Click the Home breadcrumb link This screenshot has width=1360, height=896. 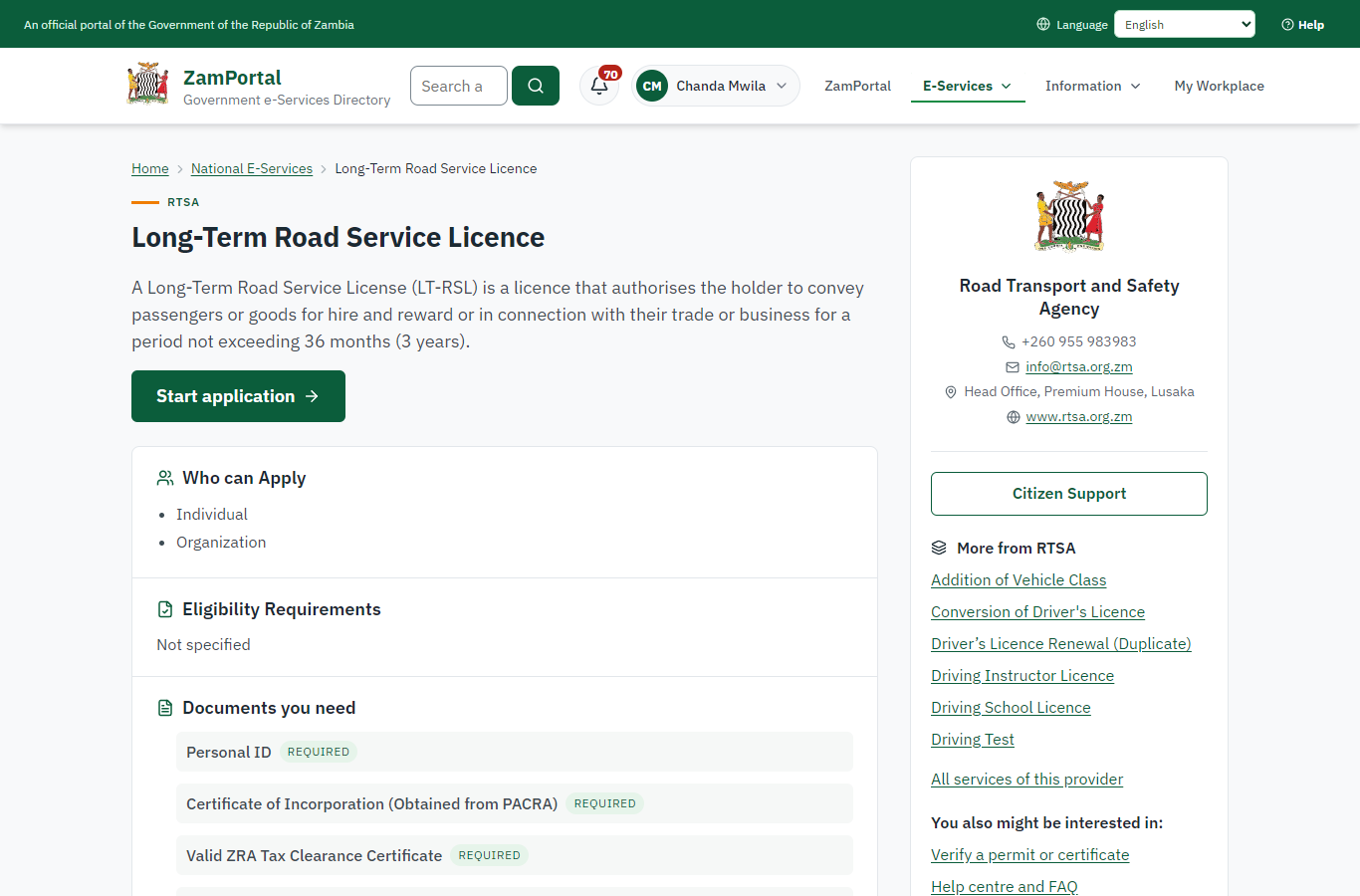pos(150,168)
